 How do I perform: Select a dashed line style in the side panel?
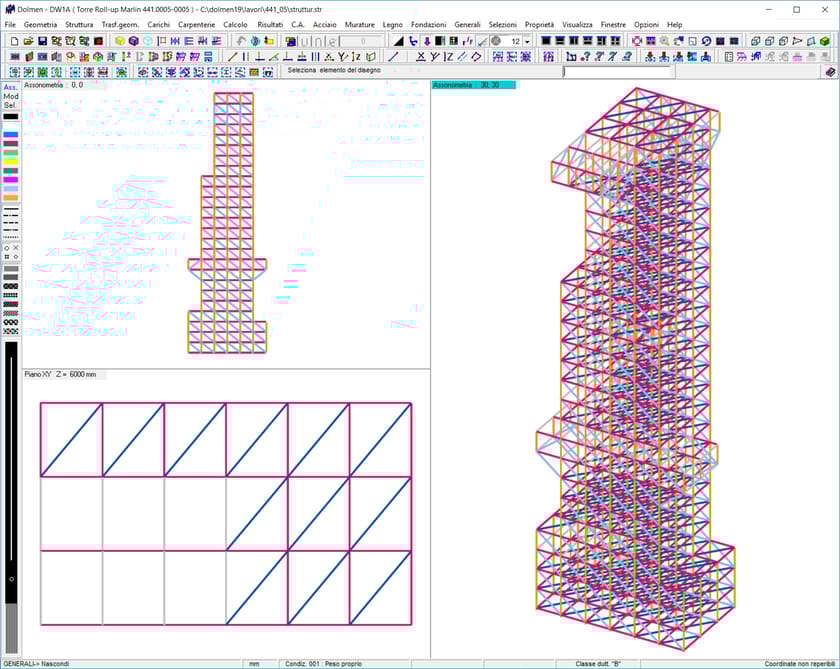[x=12, y=218]
